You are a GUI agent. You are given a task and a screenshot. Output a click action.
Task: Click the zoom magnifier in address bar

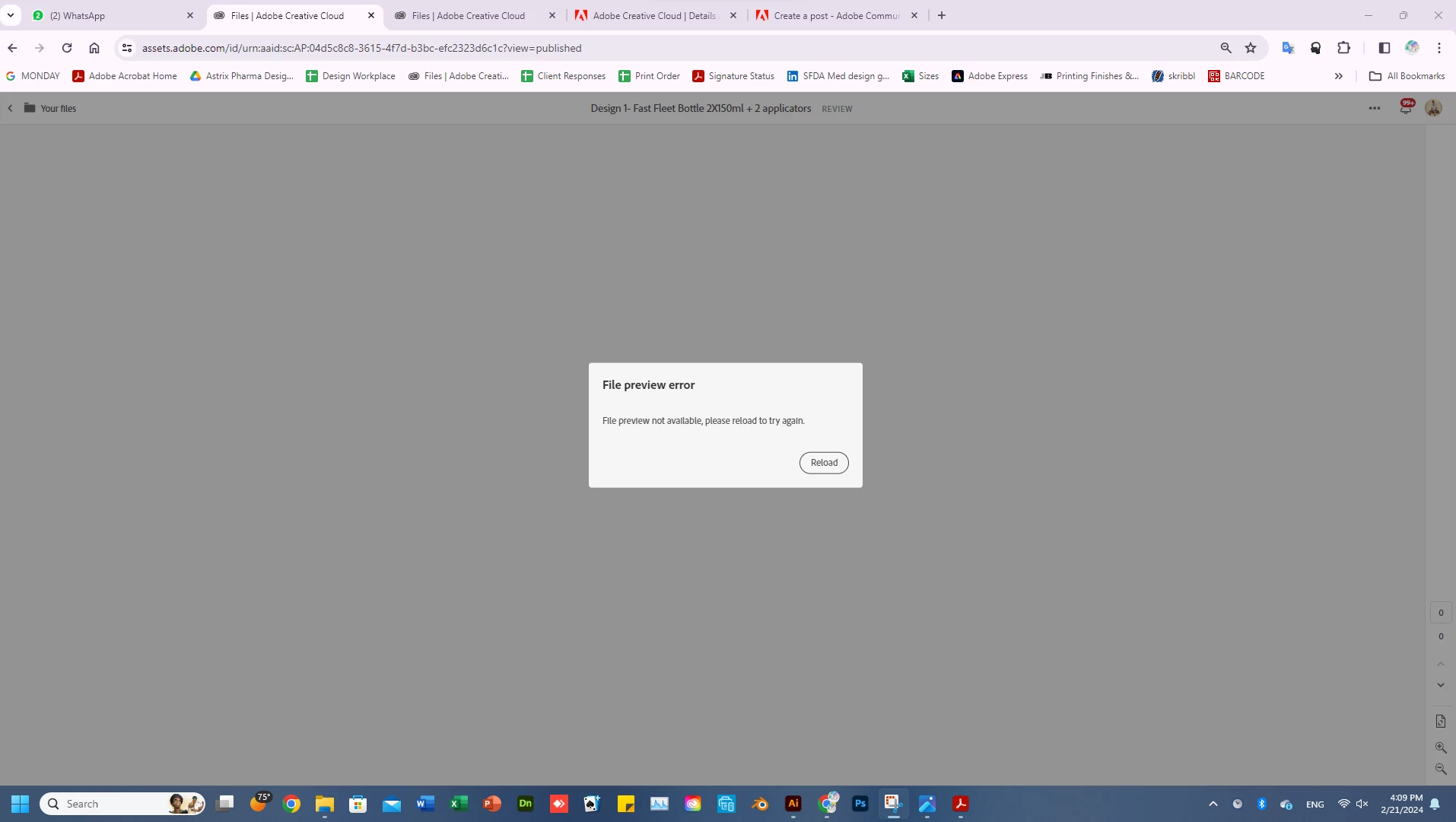[1226, 48]
